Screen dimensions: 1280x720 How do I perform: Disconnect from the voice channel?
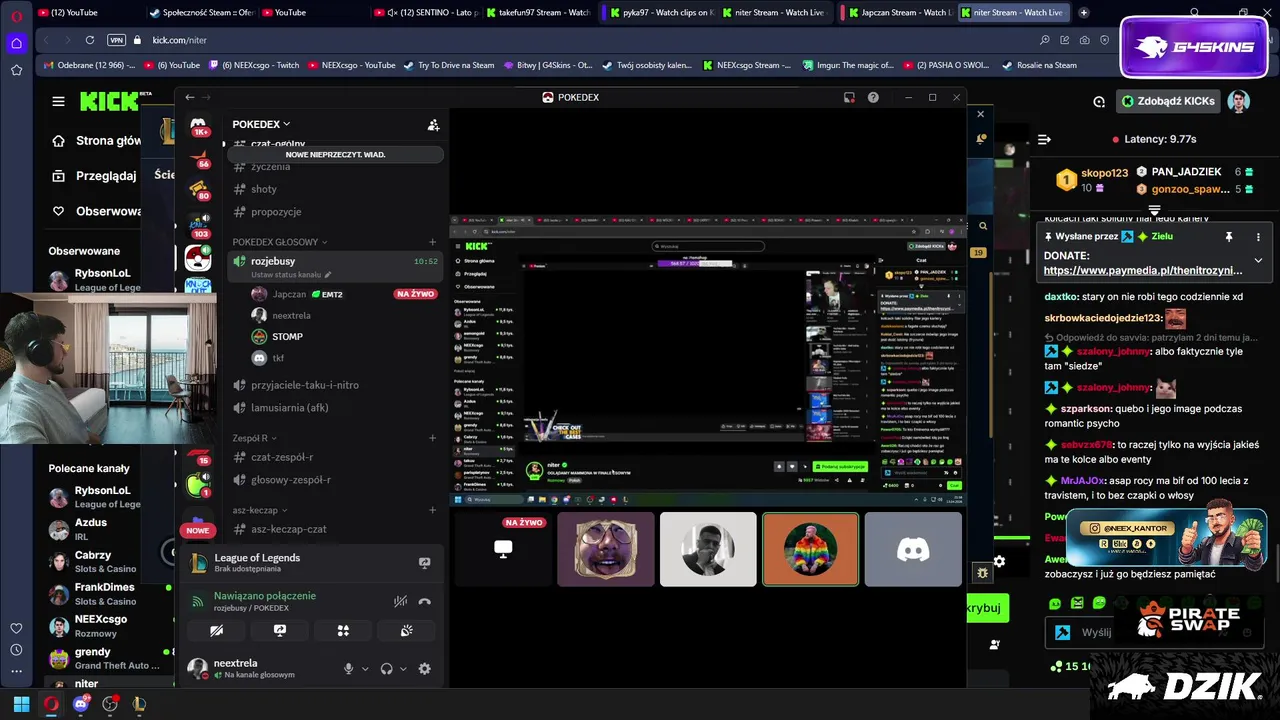pyautogui.click(x=424, y=601)
